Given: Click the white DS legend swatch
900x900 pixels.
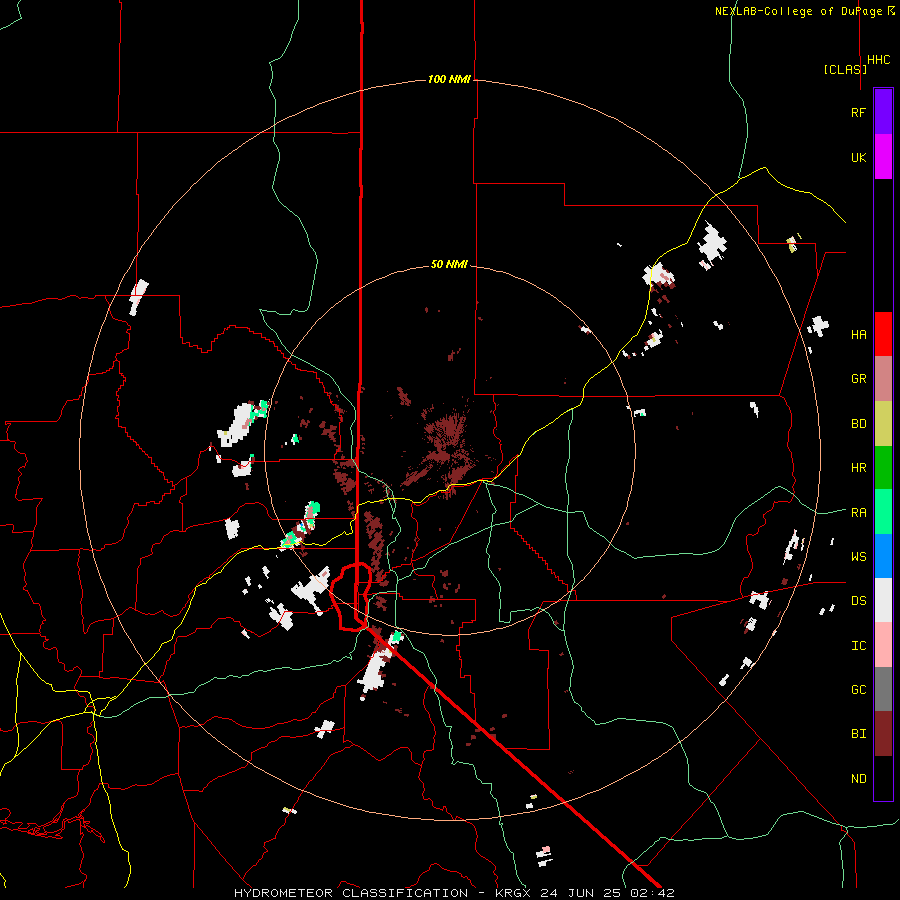Looking at the screenshot, I should click(883, 600).
